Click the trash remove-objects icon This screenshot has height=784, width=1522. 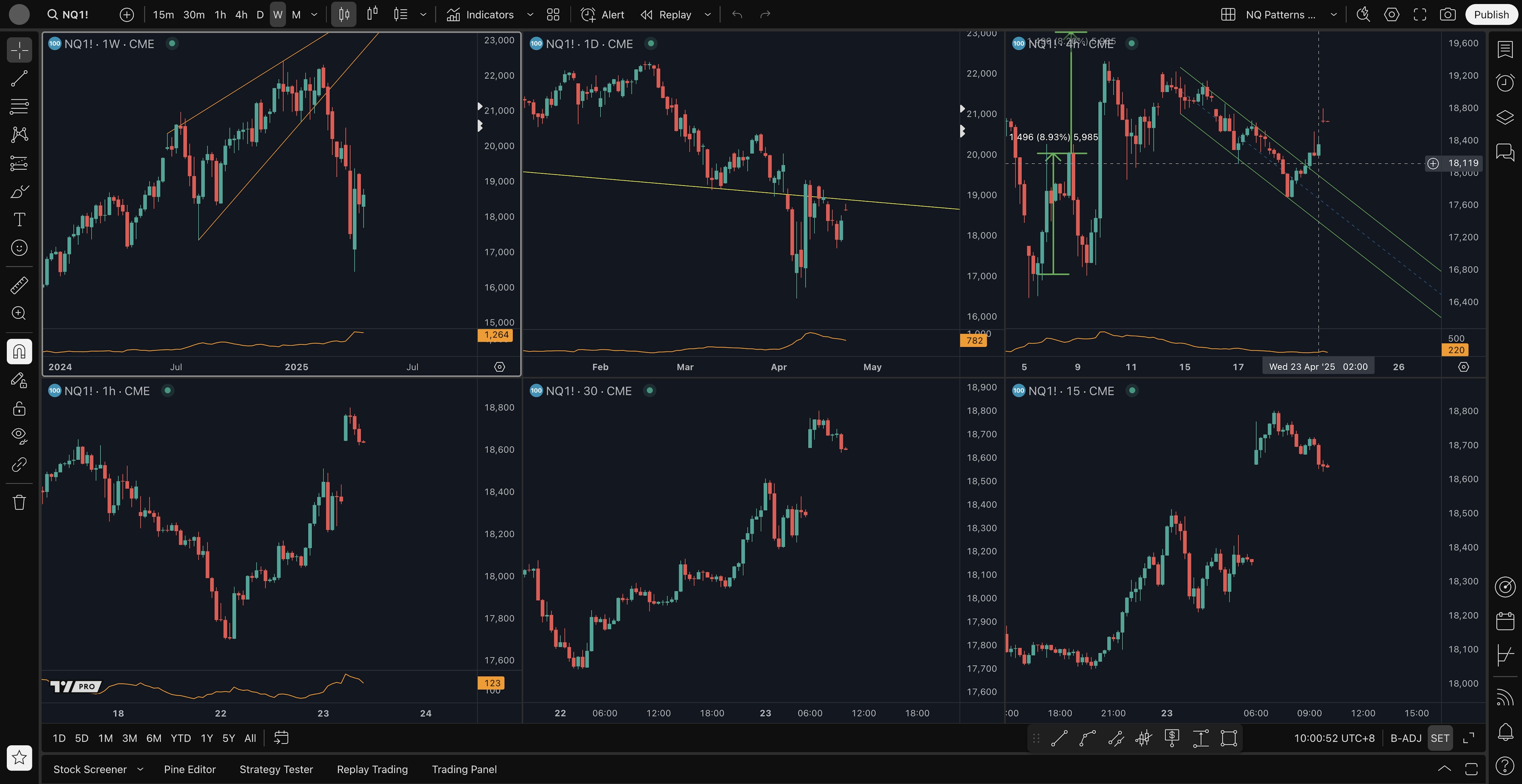pos(19,502)
